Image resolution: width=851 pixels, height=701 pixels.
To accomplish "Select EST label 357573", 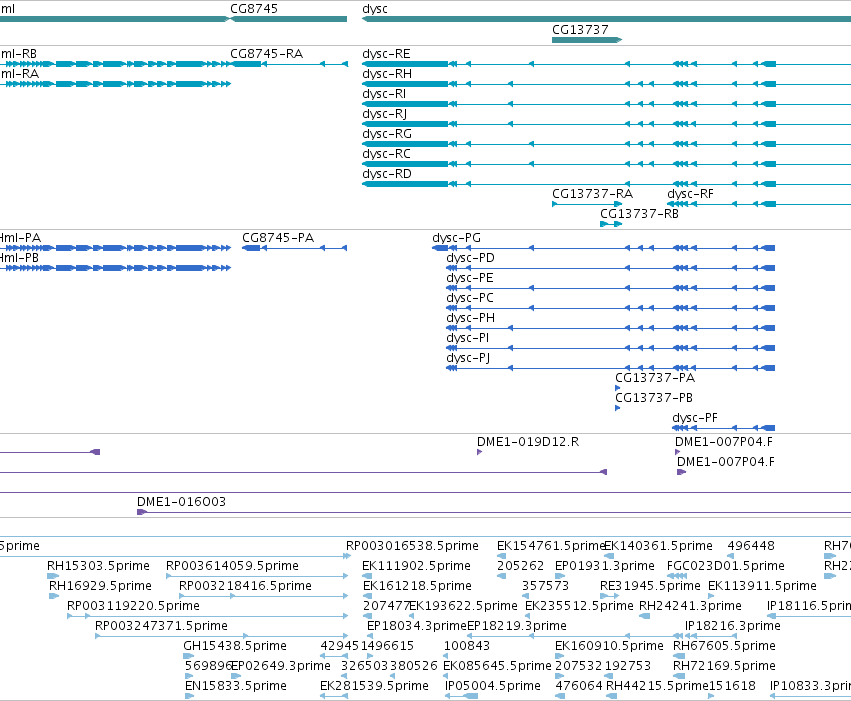I will [545, 586].
